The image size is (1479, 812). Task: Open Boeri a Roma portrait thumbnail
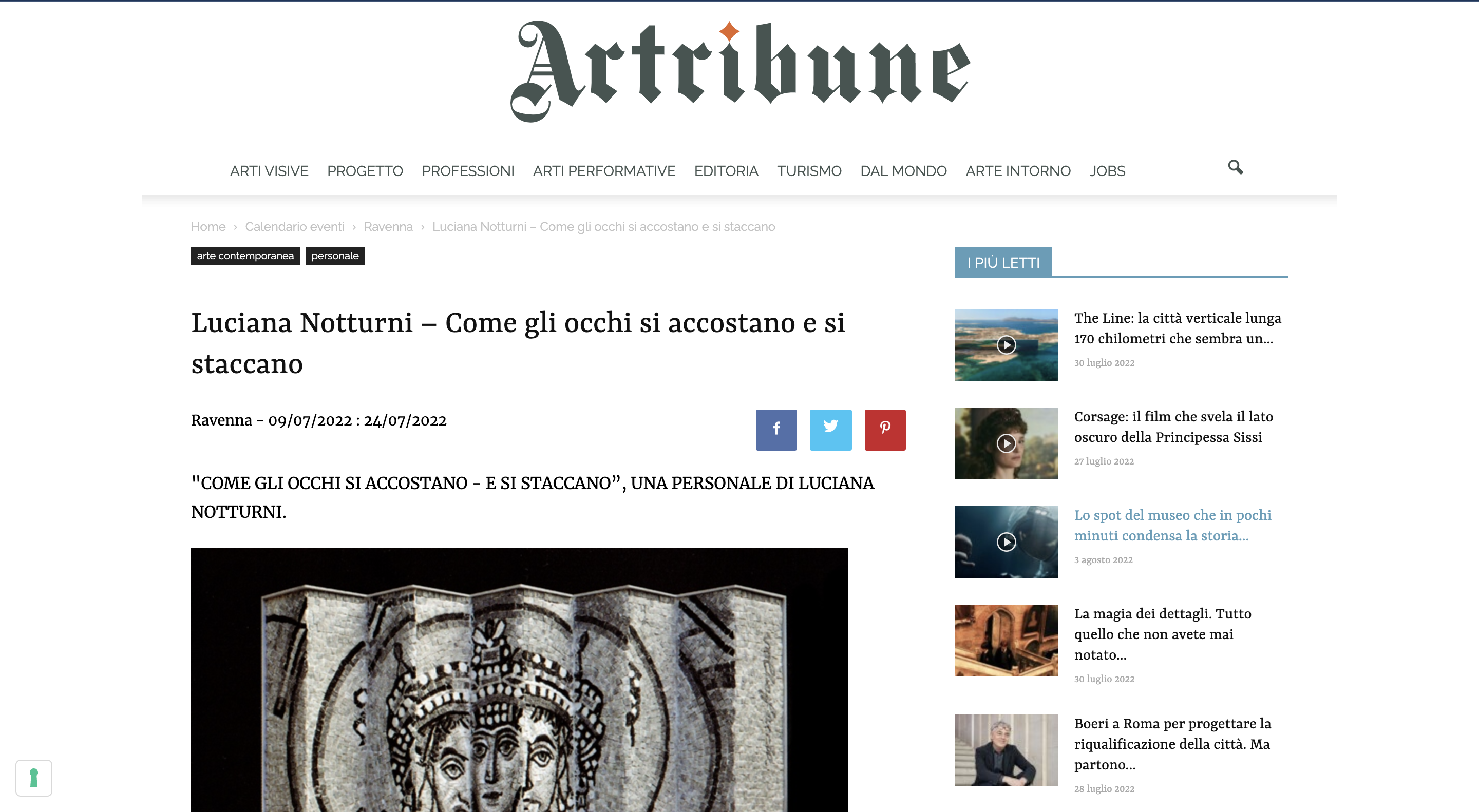pos(1006,750)
